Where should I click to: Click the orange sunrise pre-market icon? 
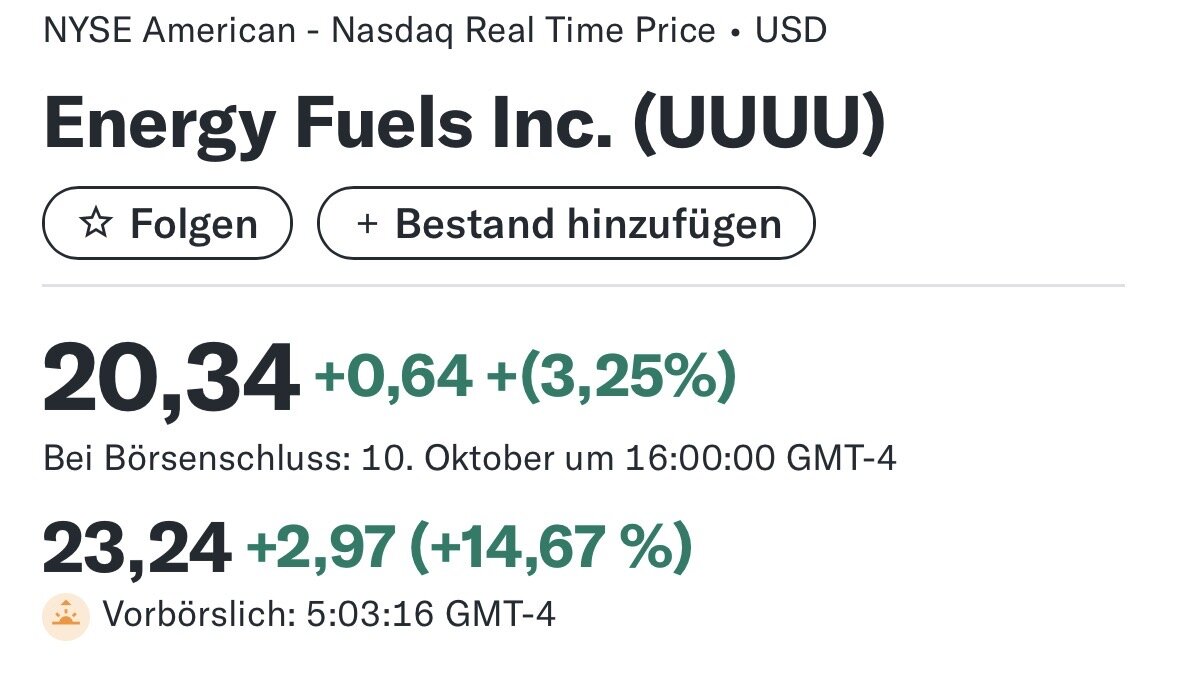point(66,614)
